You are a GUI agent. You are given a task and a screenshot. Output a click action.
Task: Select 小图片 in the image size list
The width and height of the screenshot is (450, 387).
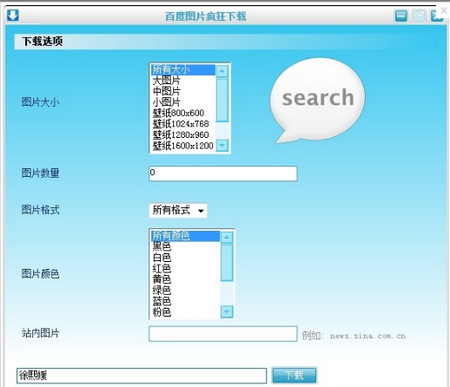(183, 102)
